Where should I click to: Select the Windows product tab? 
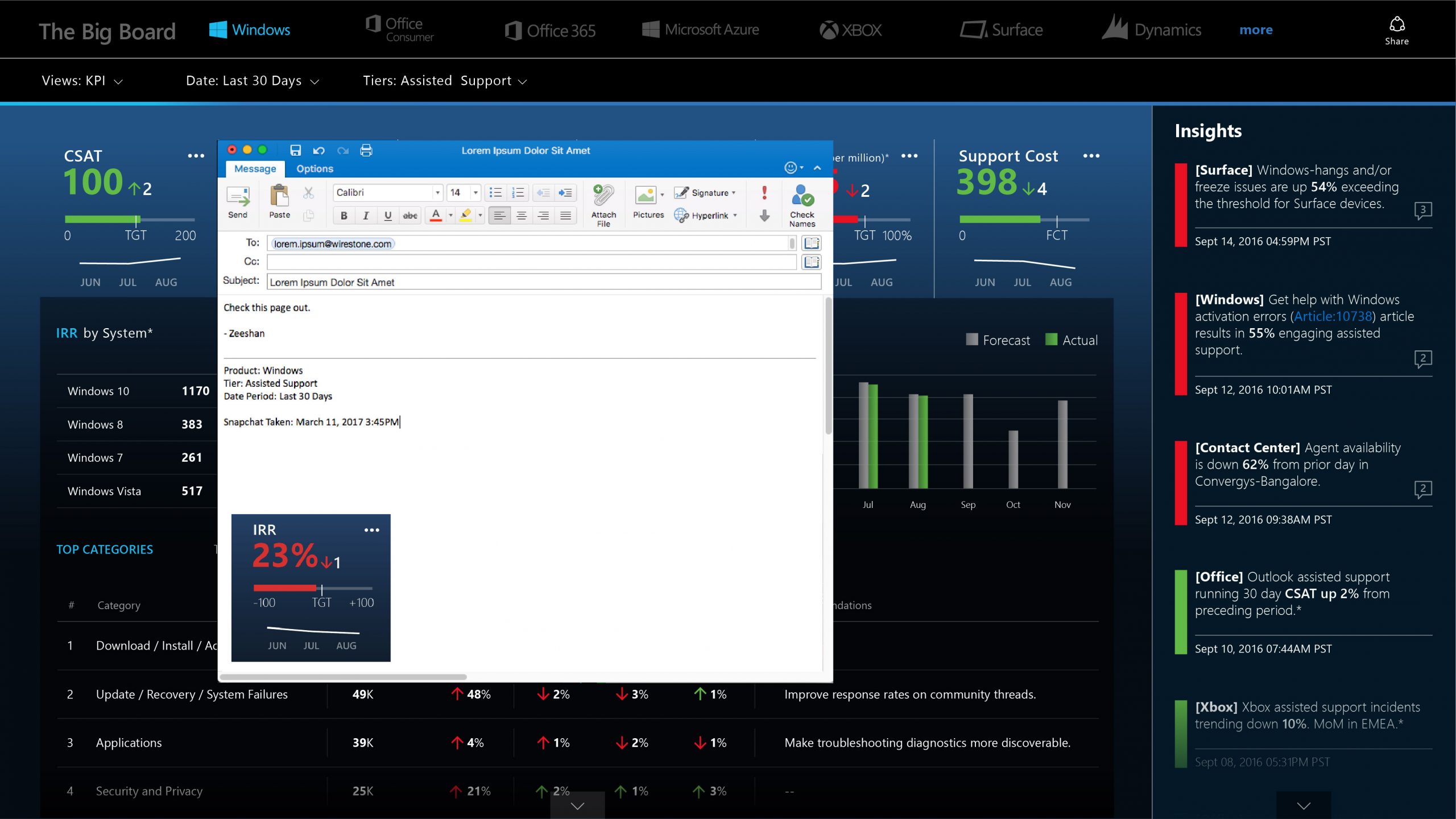point(250,30)
